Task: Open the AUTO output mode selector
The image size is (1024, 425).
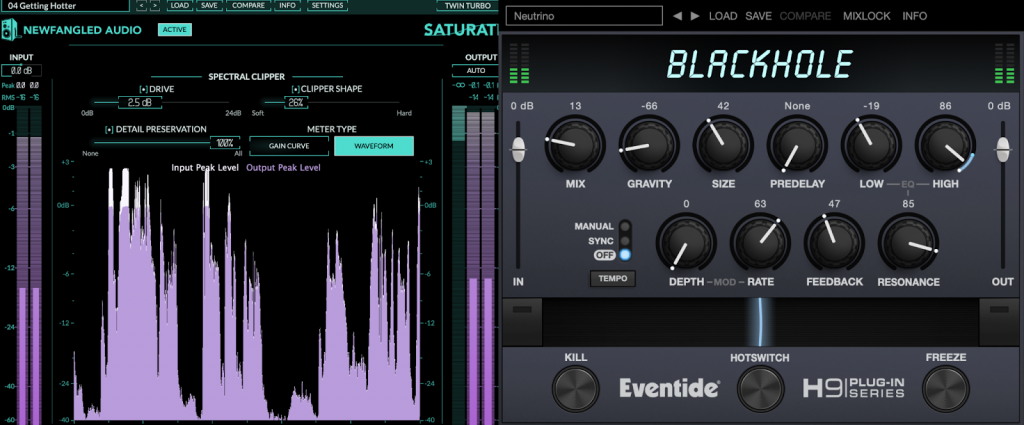Action: [476, 70]
